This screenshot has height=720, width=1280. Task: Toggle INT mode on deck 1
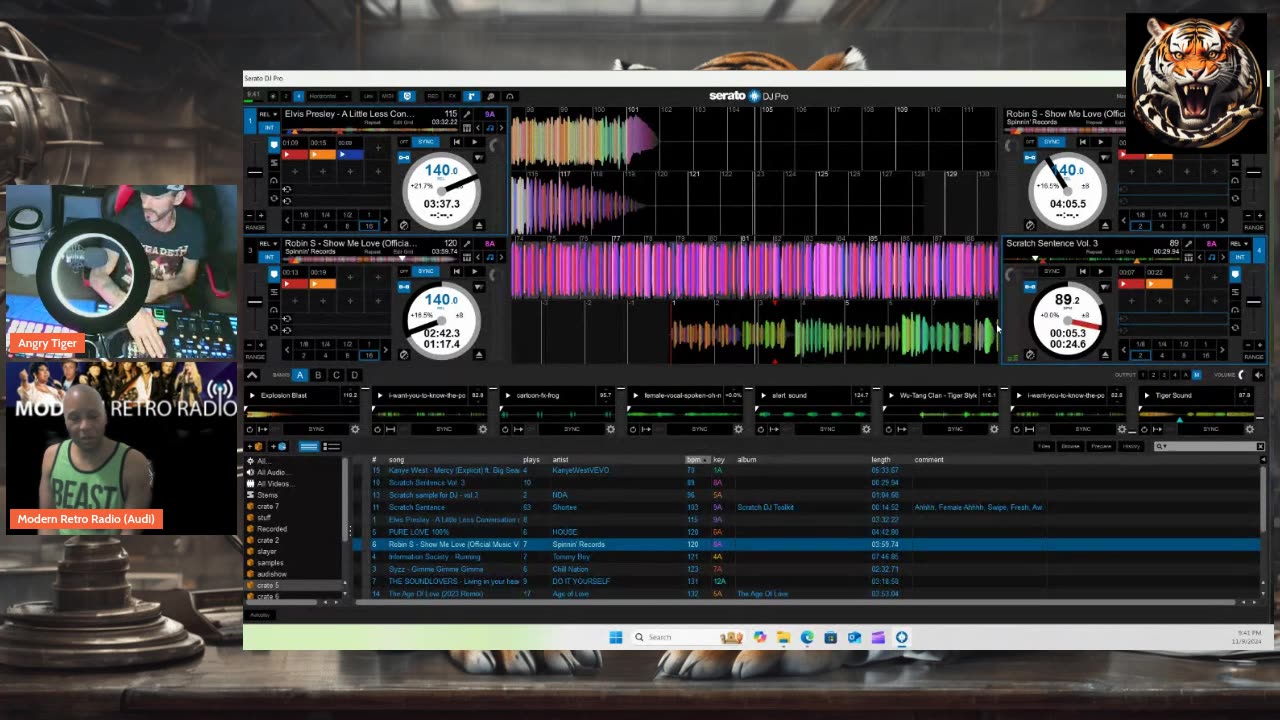269,128
